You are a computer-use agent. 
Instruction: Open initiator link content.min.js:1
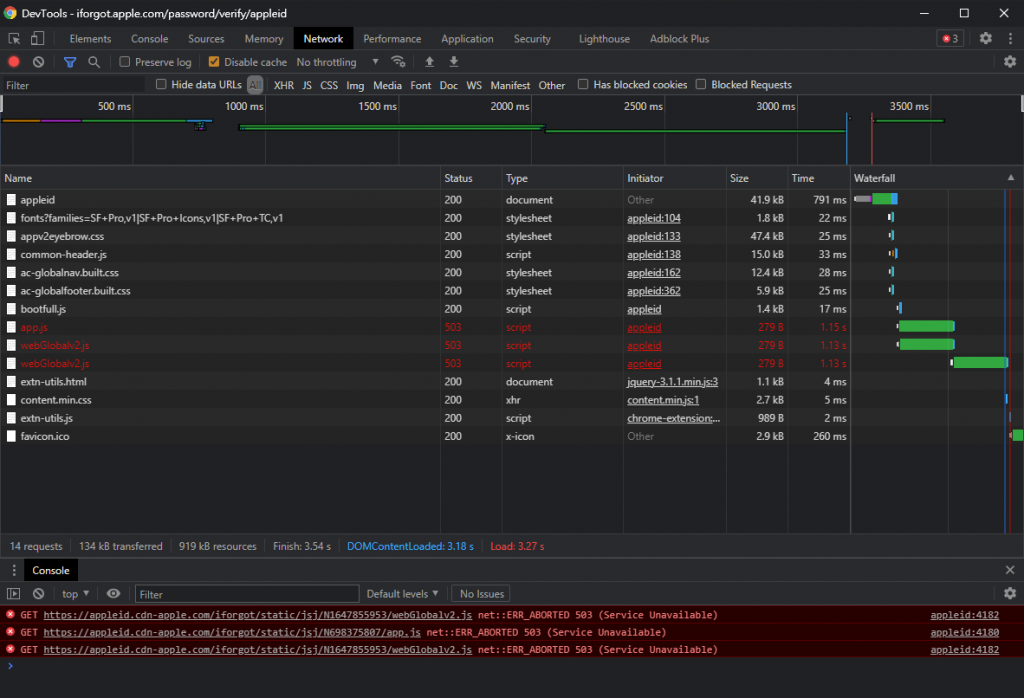pyautogui.click(x=663, y=400)
